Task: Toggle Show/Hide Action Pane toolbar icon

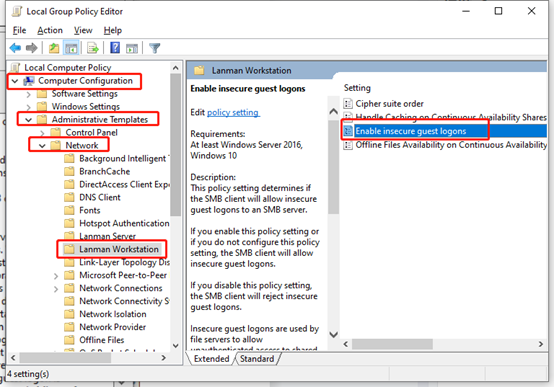Action: point(132,48)
